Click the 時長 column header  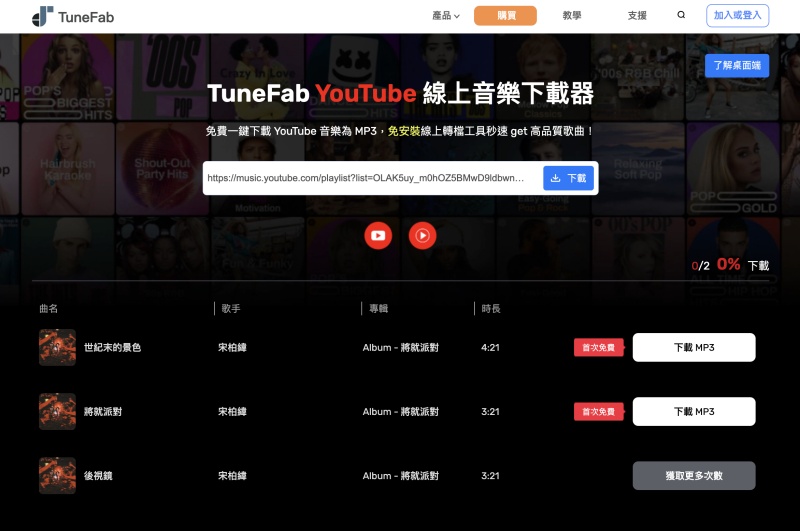[x=491, y=309]
